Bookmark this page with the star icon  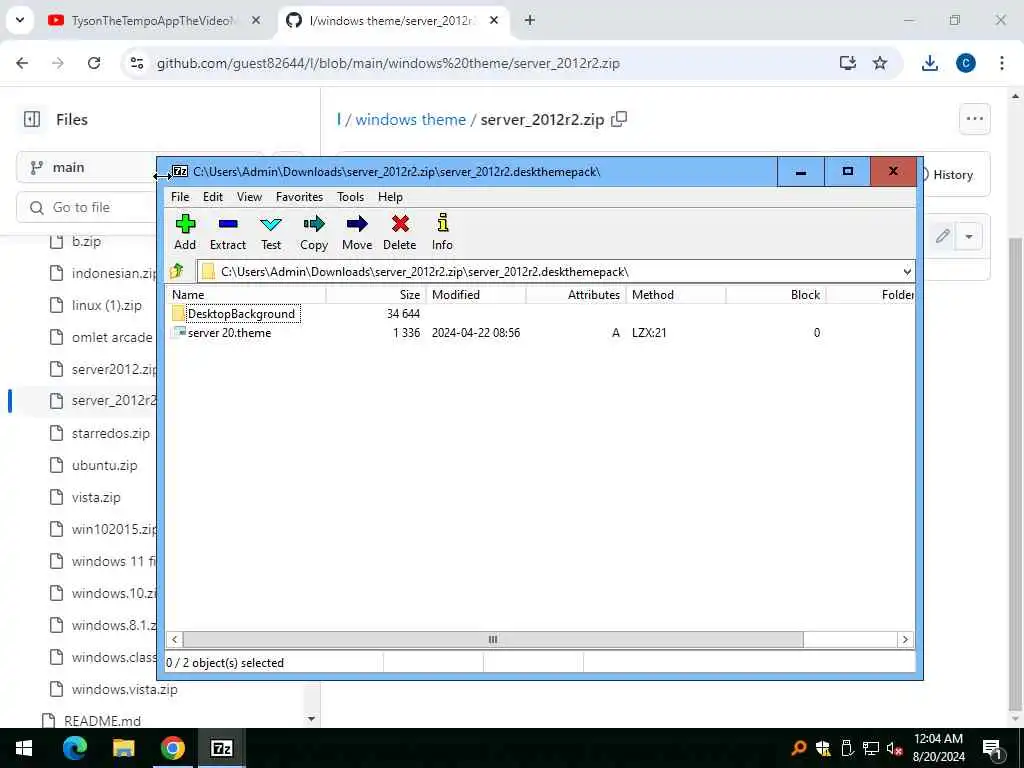[880, 63]
